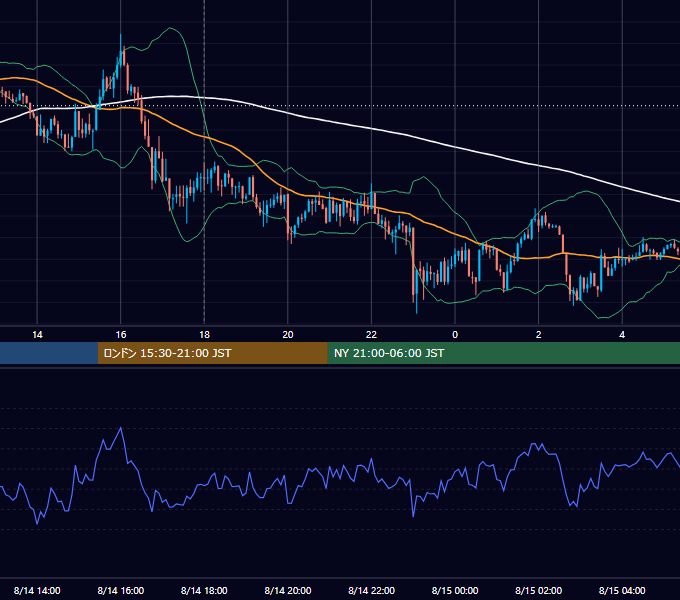Screen dimensions: 680x600
Task: Click the 8/14 18:00 label on indicator axis
Action: [204, 590]
